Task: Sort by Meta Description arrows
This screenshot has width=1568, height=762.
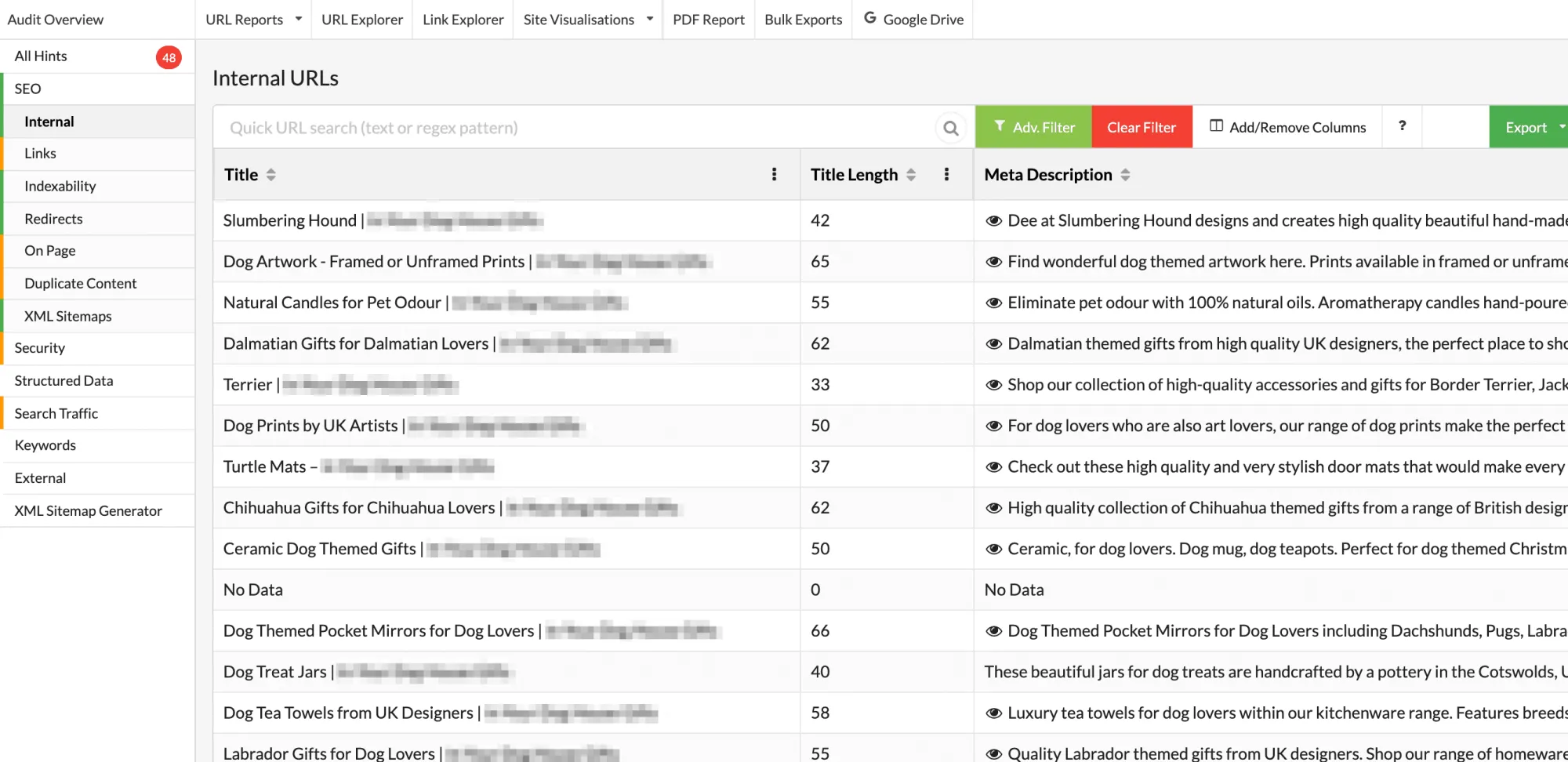Action: [1125, 175]
